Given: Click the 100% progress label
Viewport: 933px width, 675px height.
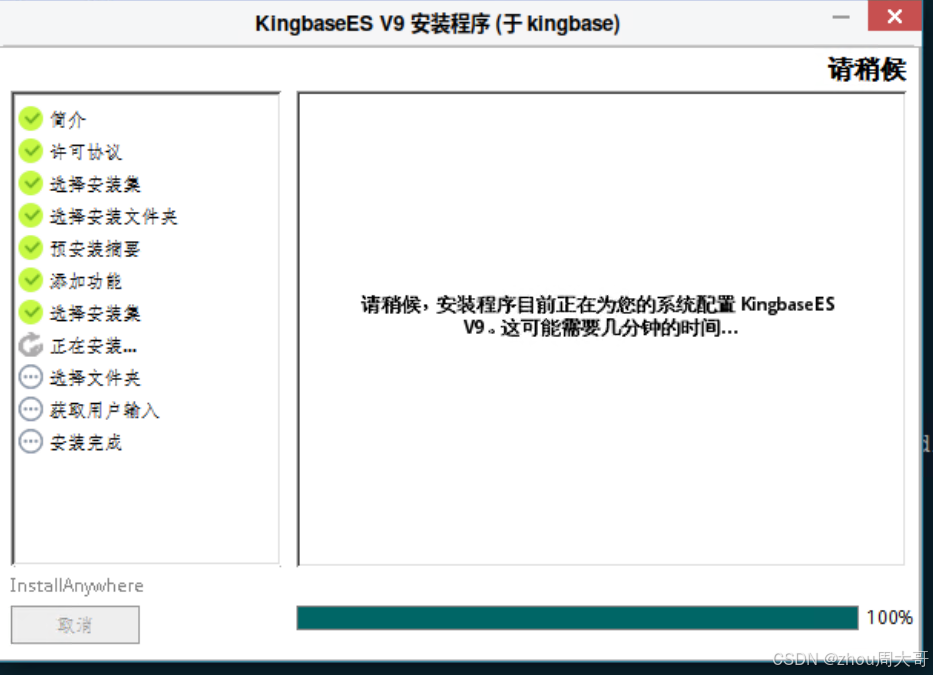Looking at the screenshot, I should 889,617.
